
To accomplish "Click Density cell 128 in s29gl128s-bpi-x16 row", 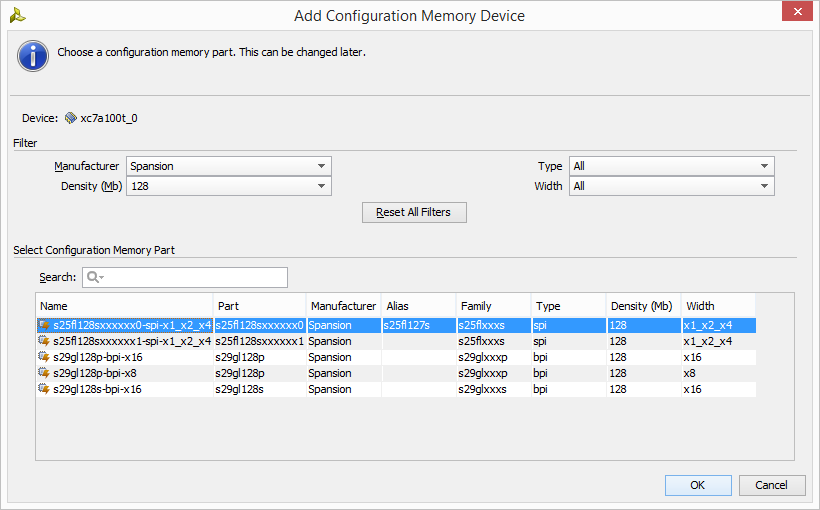I will tap(644, 389).
